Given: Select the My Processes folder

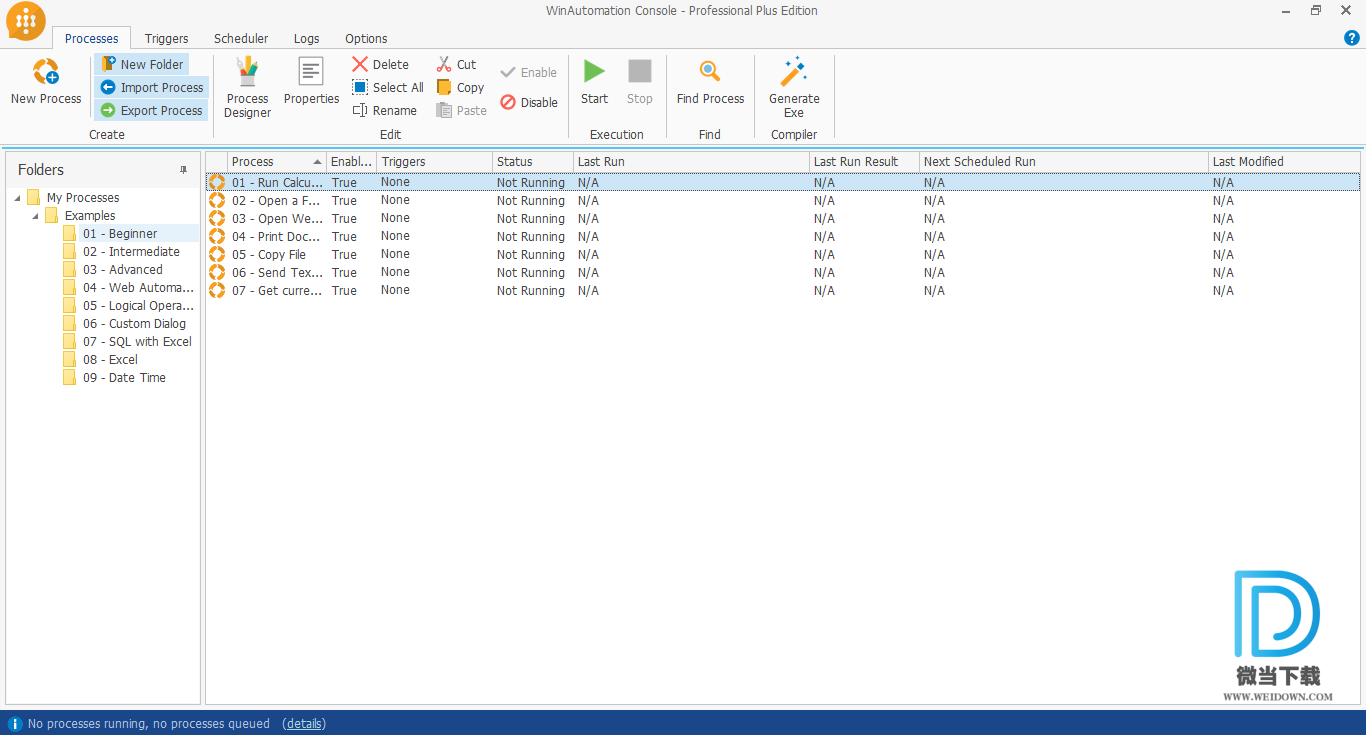Looking at the screenshot, I should tap(83, 198).
